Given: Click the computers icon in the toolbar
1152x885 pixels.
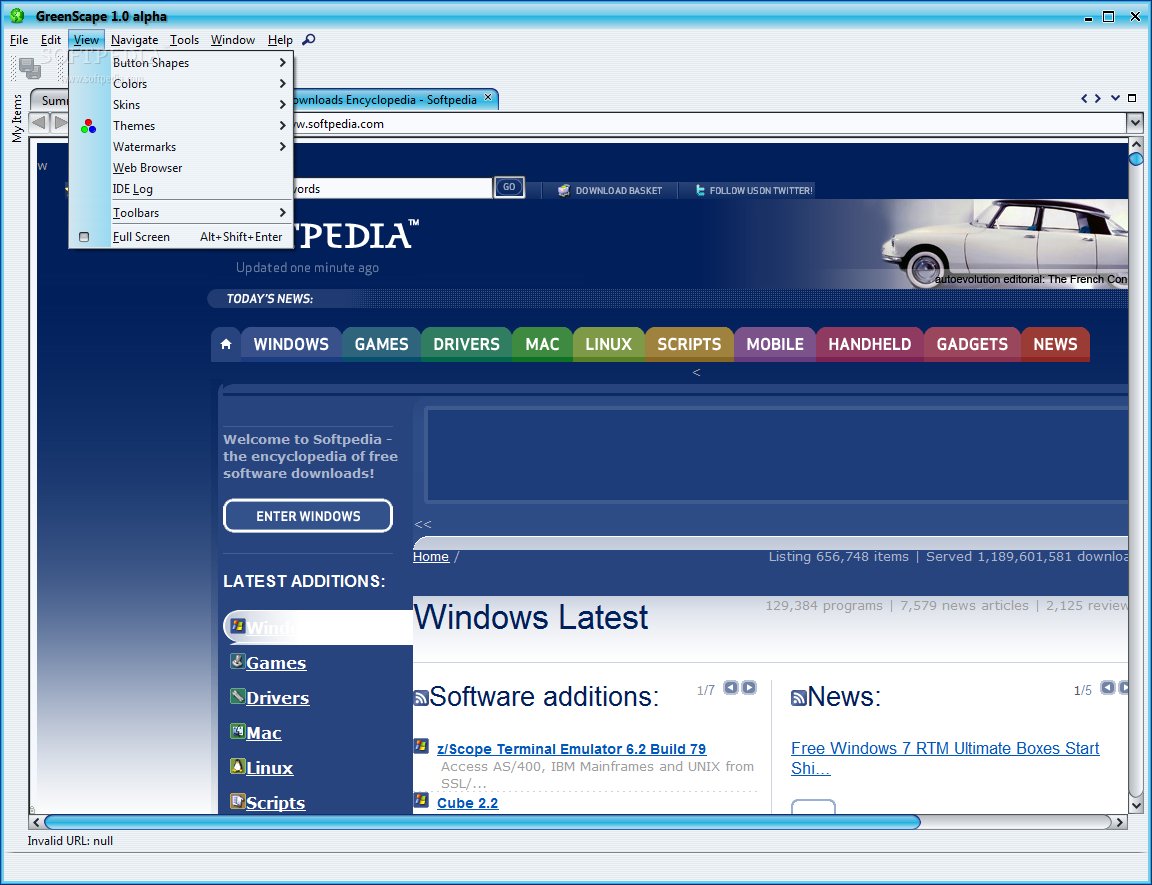Looking at the screenshot, I should (29, 68).
